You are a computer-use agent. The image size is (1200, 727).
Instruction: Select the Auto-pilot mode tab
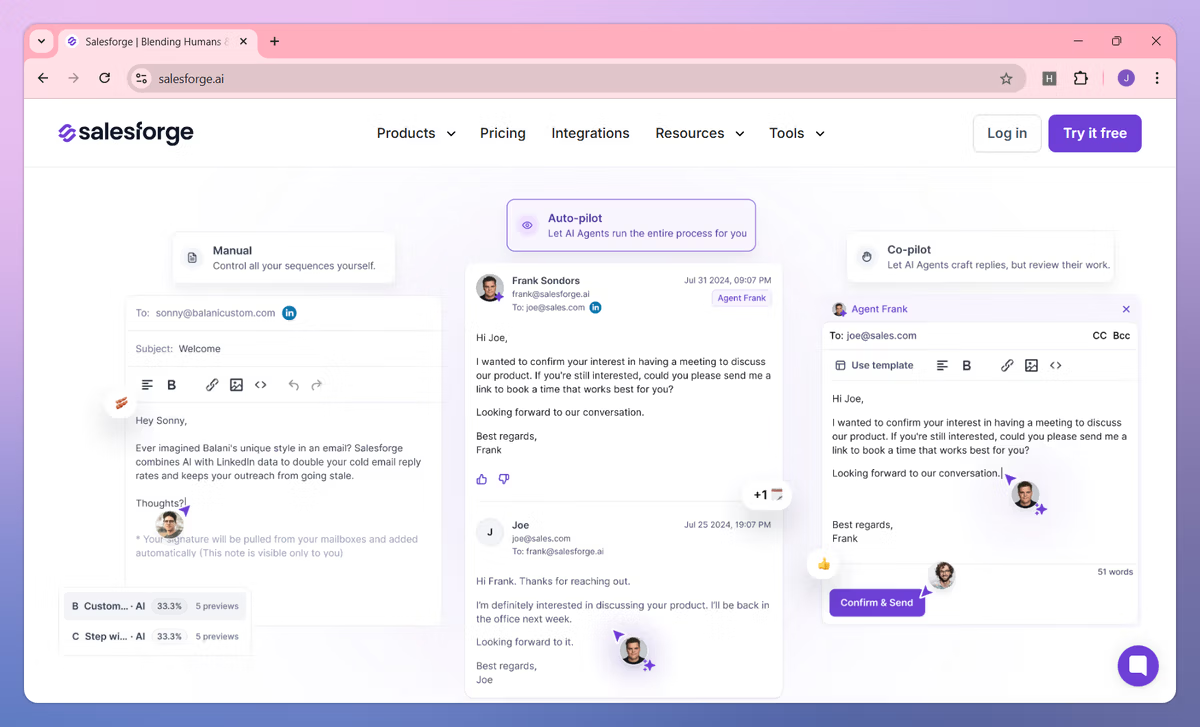click(x=631, y=225)
